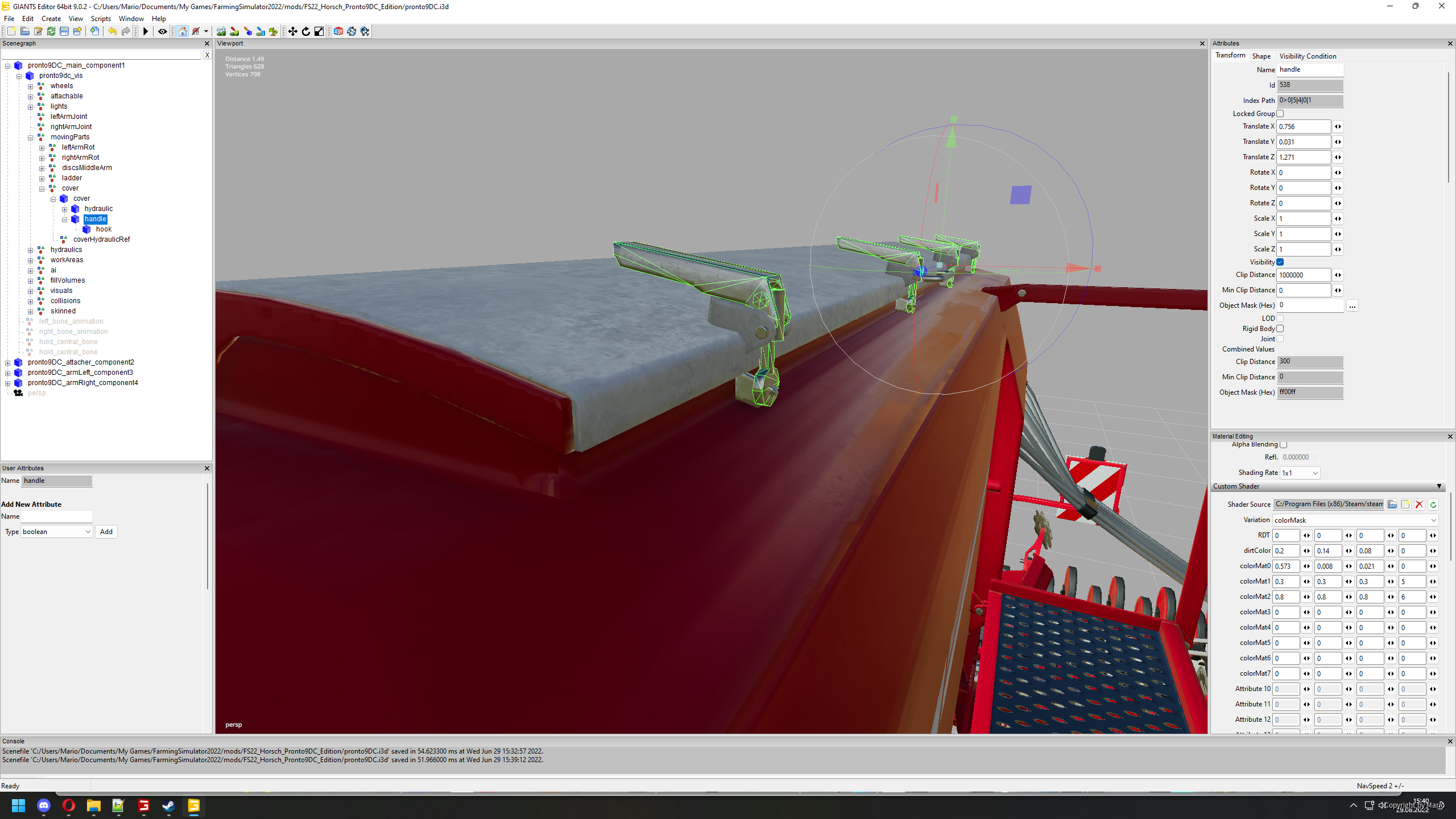
Task: Toggle the LOD checkbox
Action: [1280, 318]
